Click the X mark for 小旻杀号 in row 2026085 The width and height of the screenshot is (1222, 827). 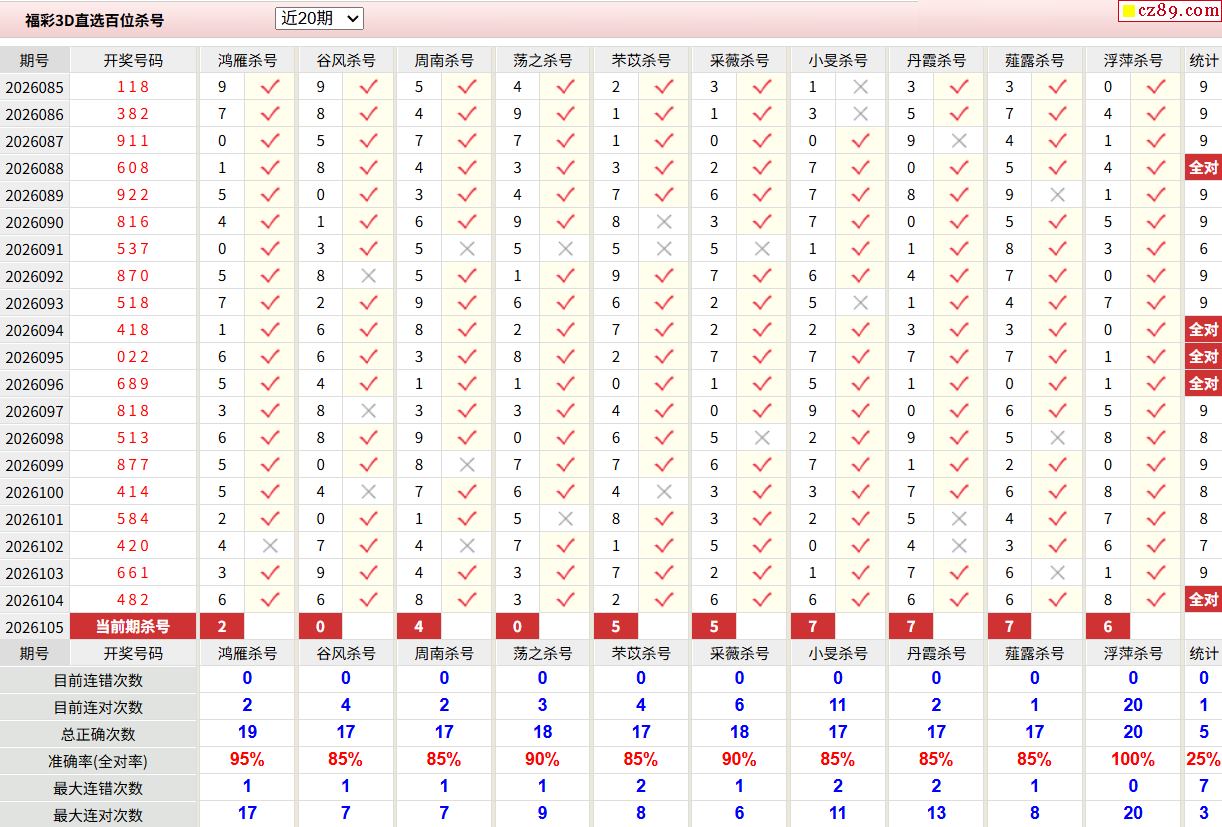click(x=860, y=87)
